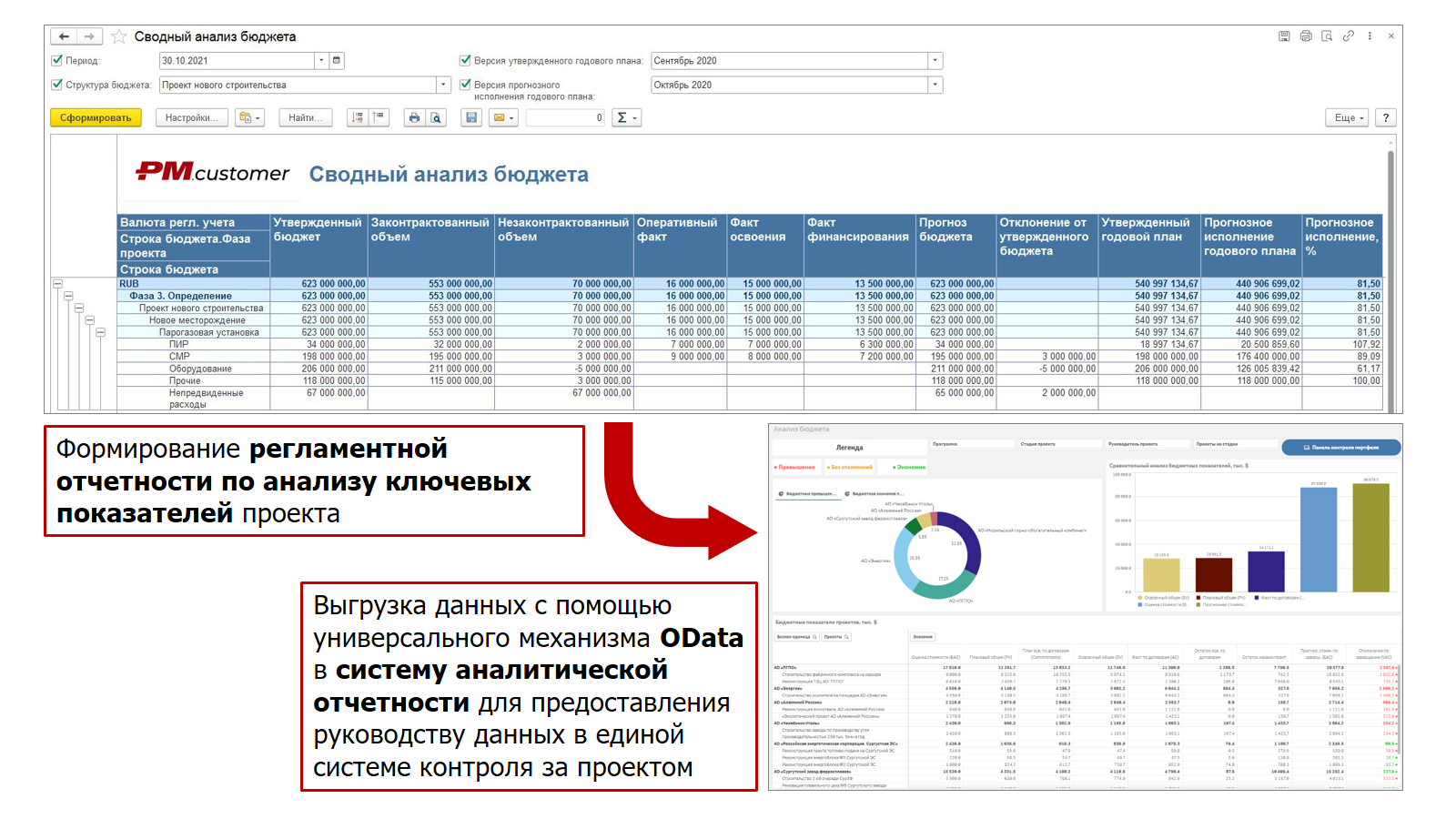Screen dimensions: 1456x819
Task: Click the yellow Сформировать button
Action: point(96,117)
